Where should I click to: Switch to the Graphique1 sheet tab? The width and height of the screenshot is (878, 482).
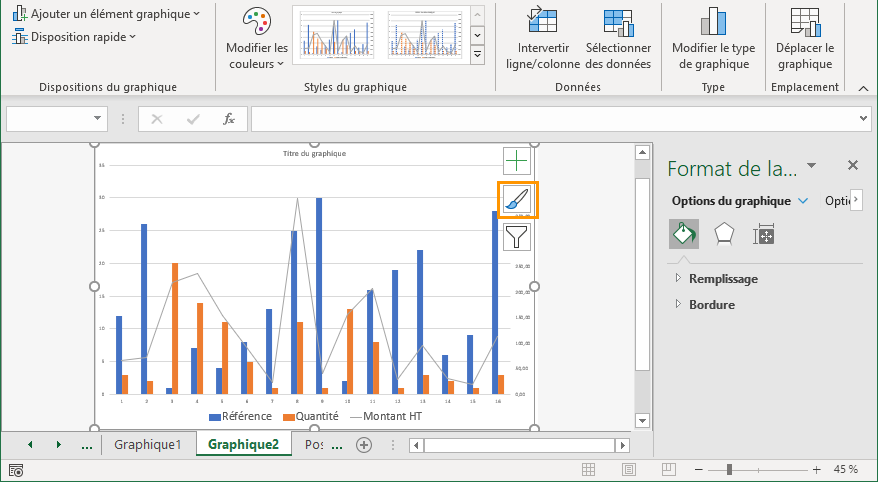coord(148,444)
